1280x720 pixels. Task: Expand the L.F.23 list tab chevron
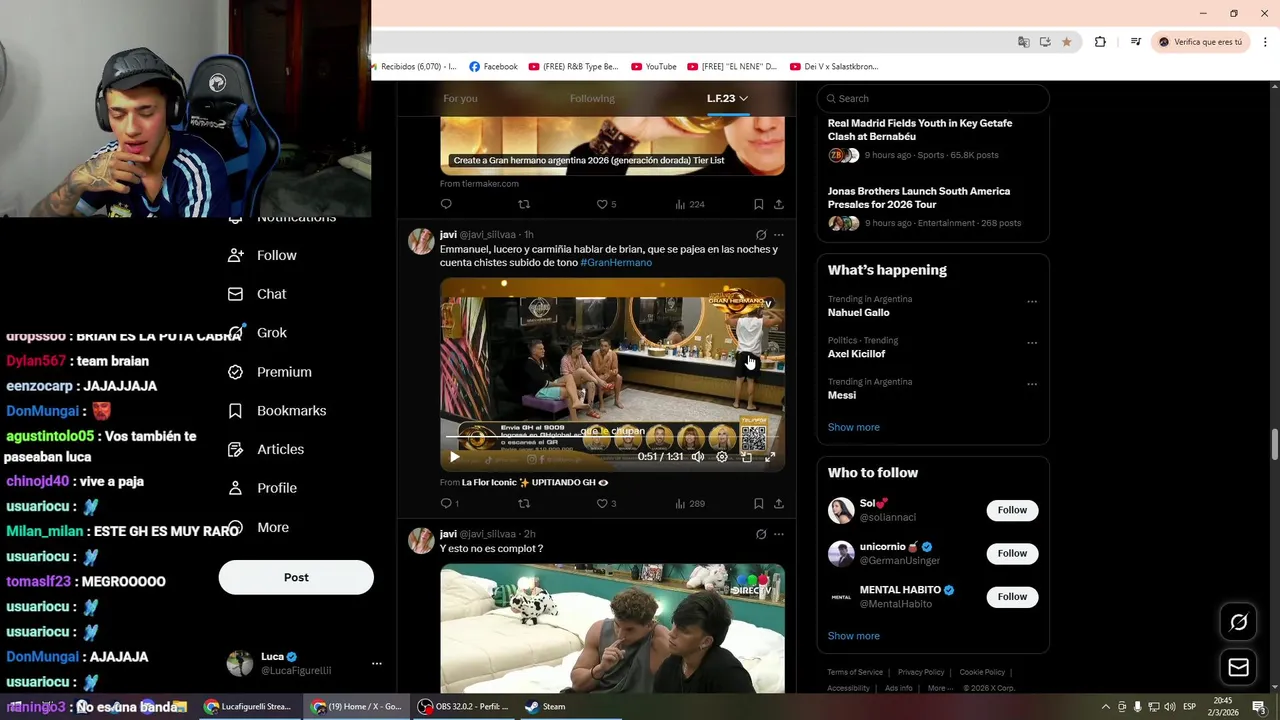tap(743, 98)
